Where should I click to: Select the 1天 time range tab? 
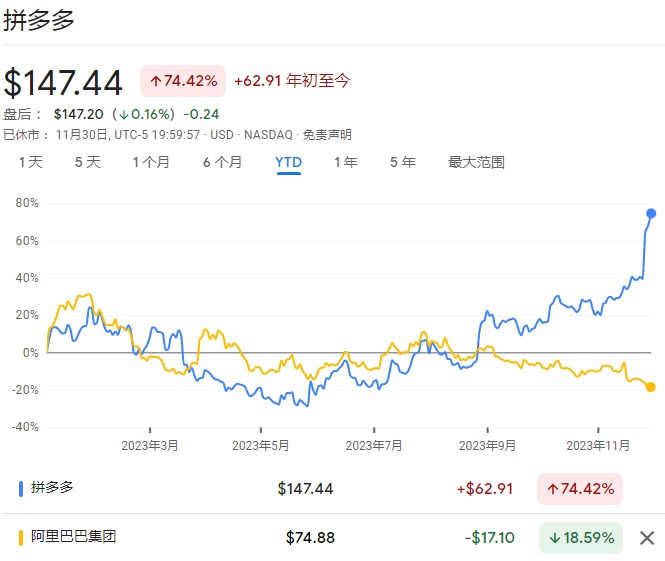[31, 162]
